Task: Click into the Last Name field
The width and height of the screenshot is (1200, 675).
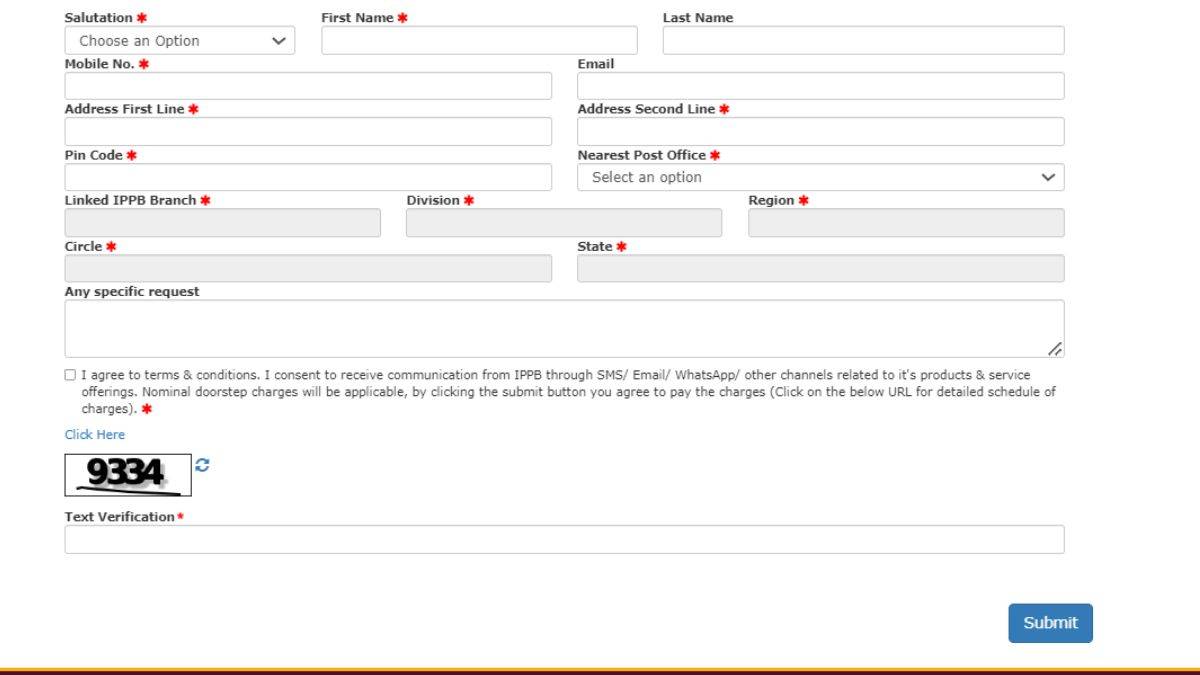Action: [863, 41]
